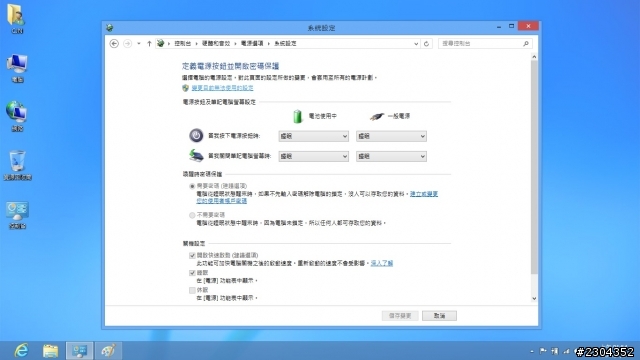Open lid close action dropdown for plugged in
Image resolution: width=640 pixels, height=360 pixels.
click(391, 156)
